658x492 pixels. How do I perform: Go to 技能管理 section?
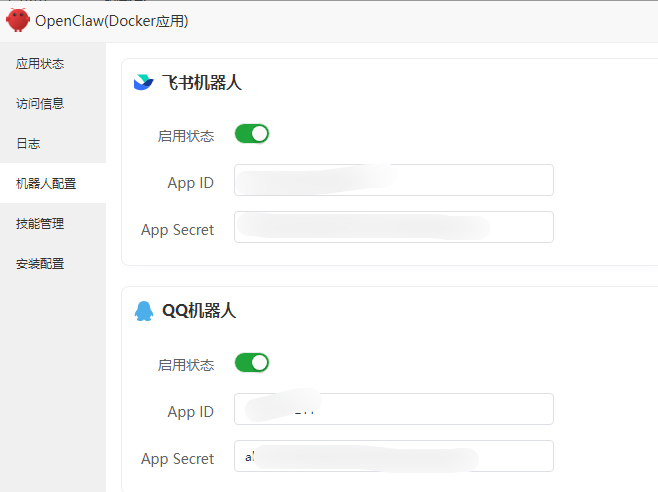click(x=53, y=223)
